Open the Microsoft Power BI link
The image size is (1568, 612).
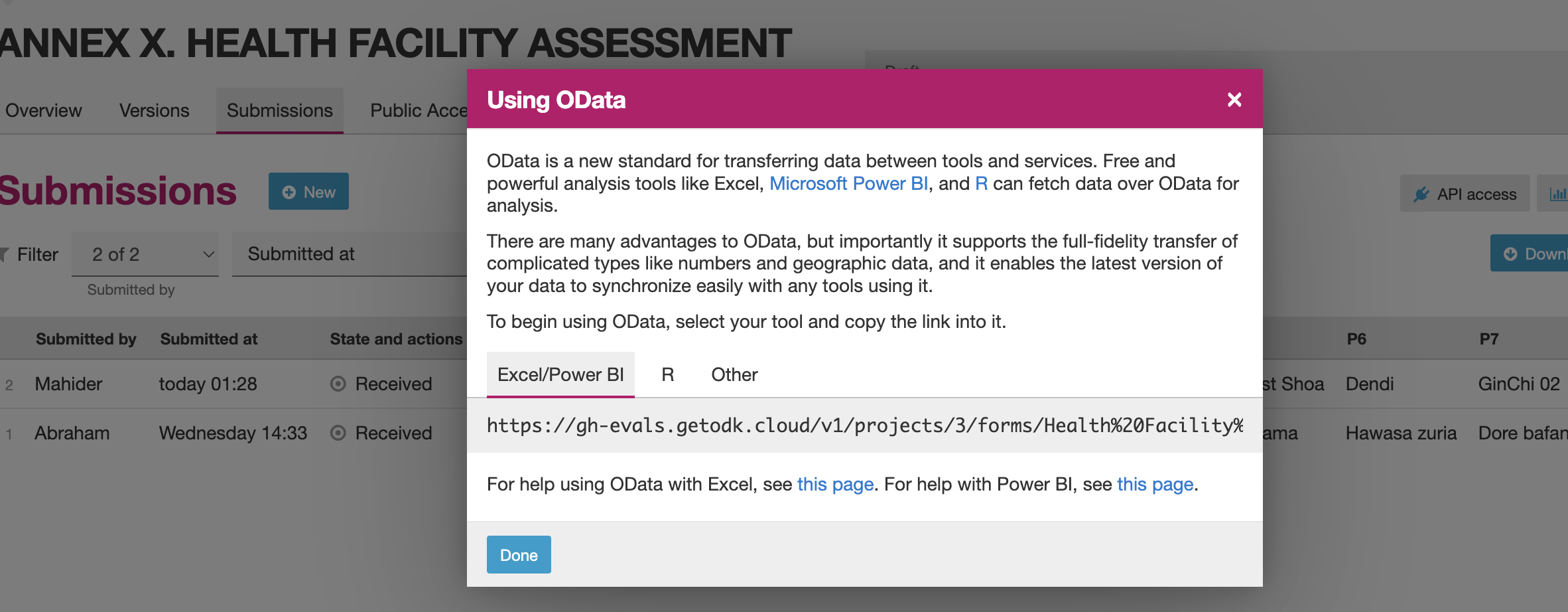click(848, 183)
